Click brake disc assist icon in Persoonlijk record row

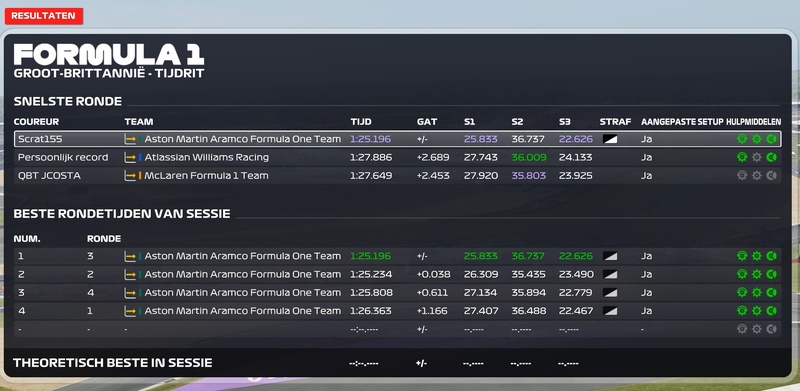click(x=771, y=157)
